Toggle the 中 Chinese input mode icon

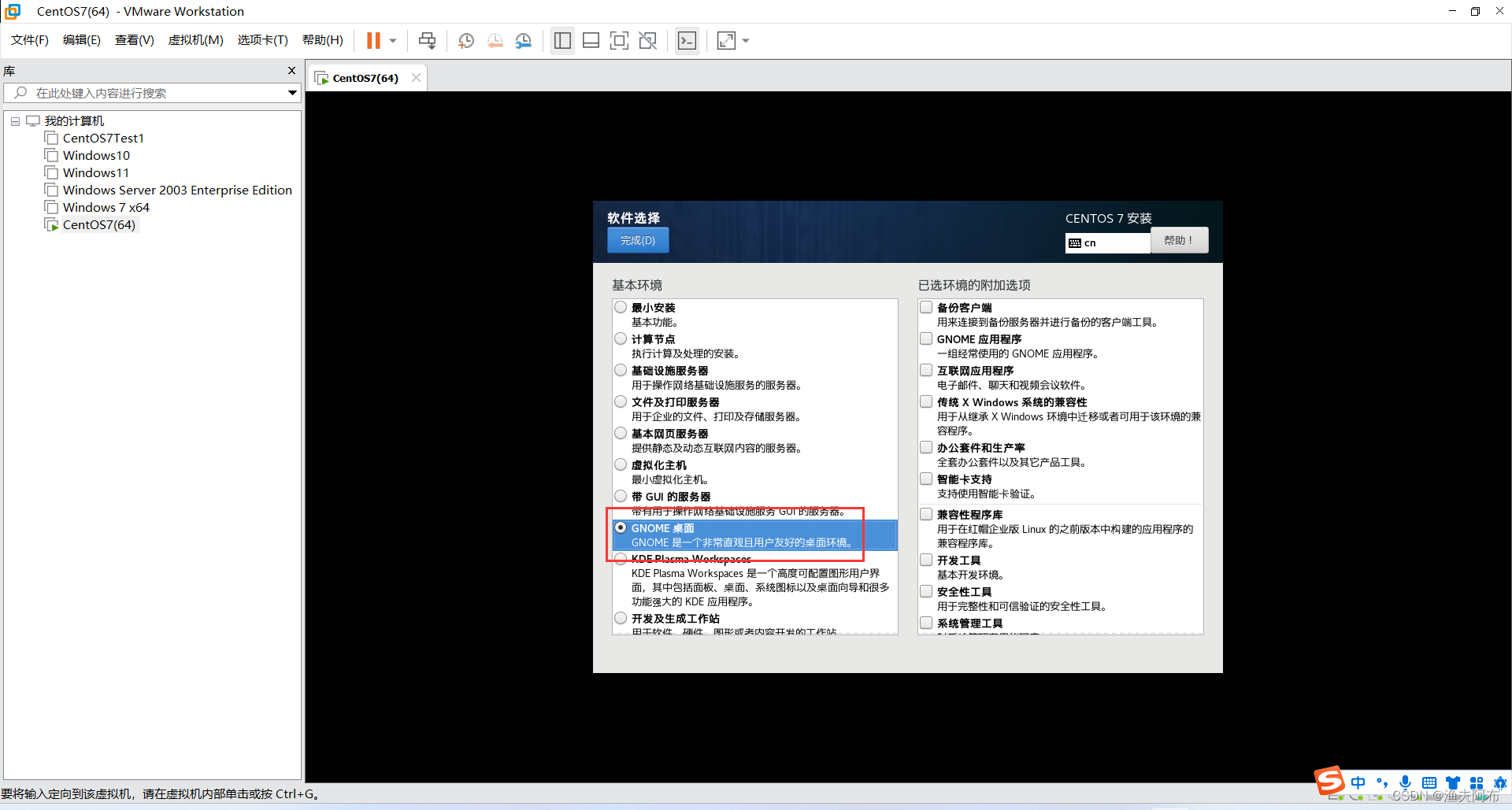tap(1358, 782)
